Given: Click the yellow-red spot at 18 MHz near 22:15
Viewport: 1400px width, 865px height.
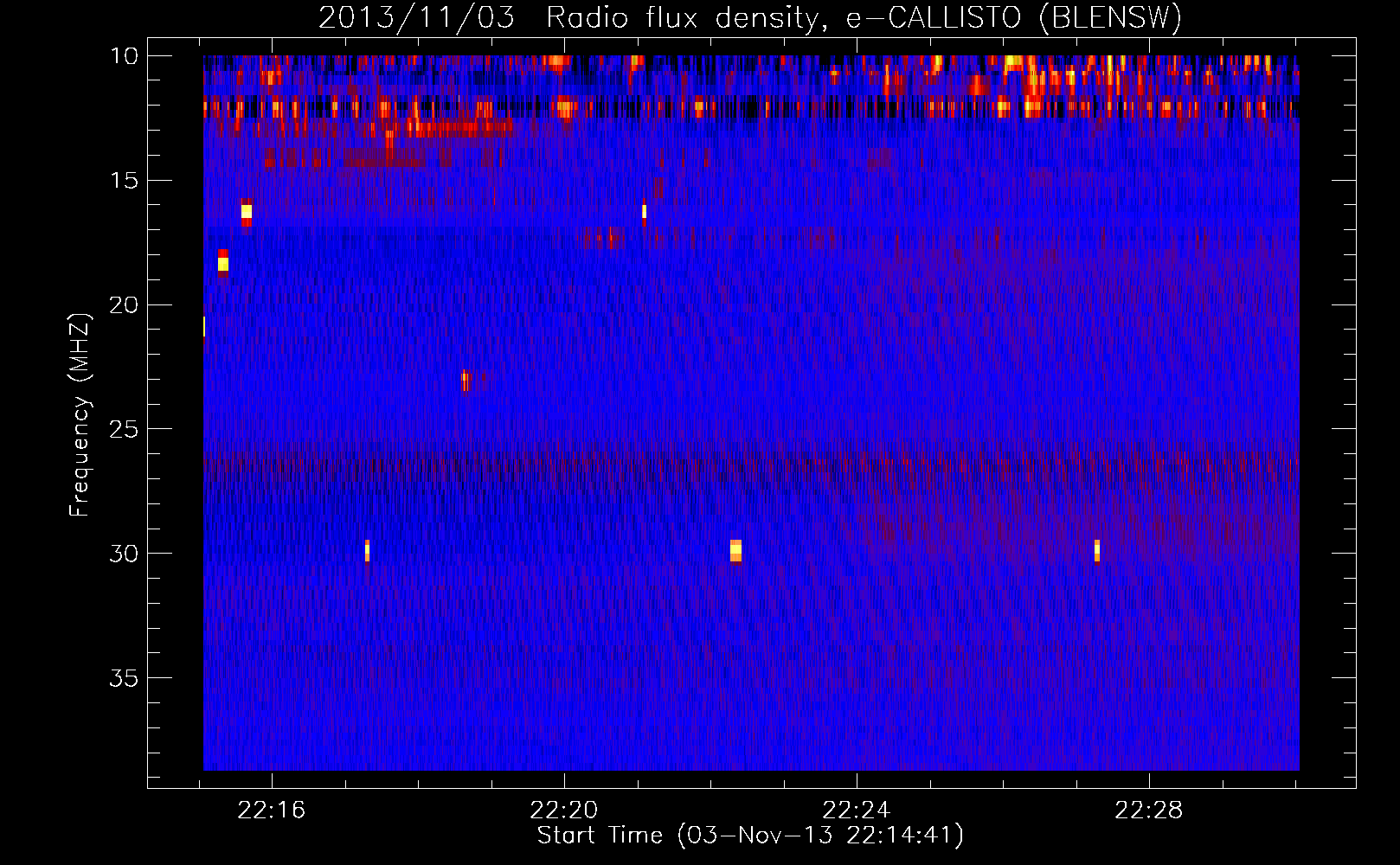Looking at the screenshot, I should tap(223, 262).
